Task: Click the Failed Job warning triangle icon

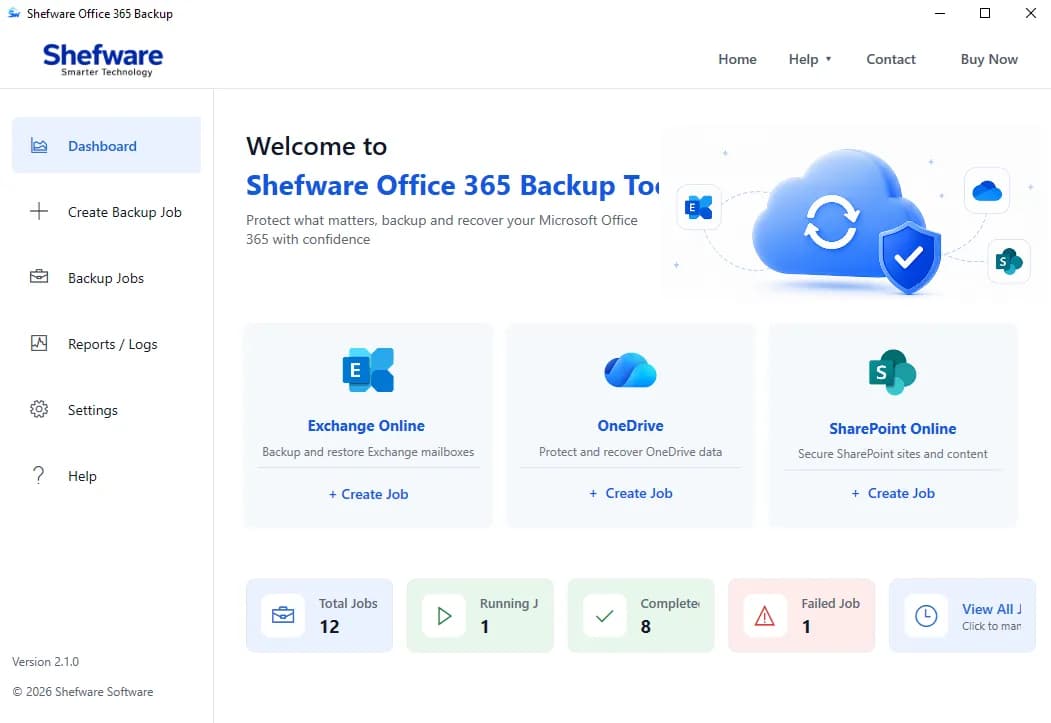Action: (x=765, y=615)
